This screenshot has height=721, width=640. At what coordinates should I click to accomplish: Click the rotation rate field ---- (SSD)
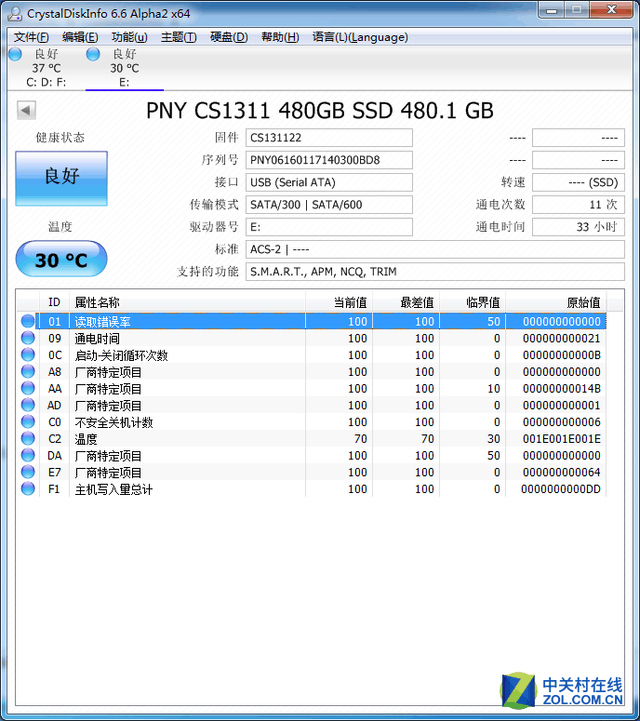tap(578, 183)
